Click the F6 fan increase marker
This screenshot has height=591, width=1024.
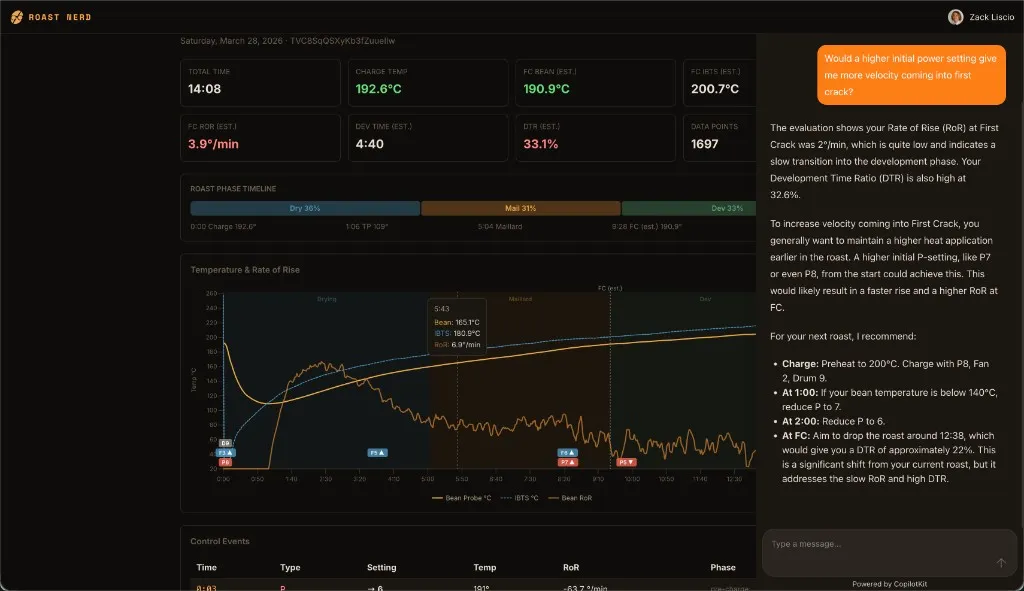click(567, 452)
